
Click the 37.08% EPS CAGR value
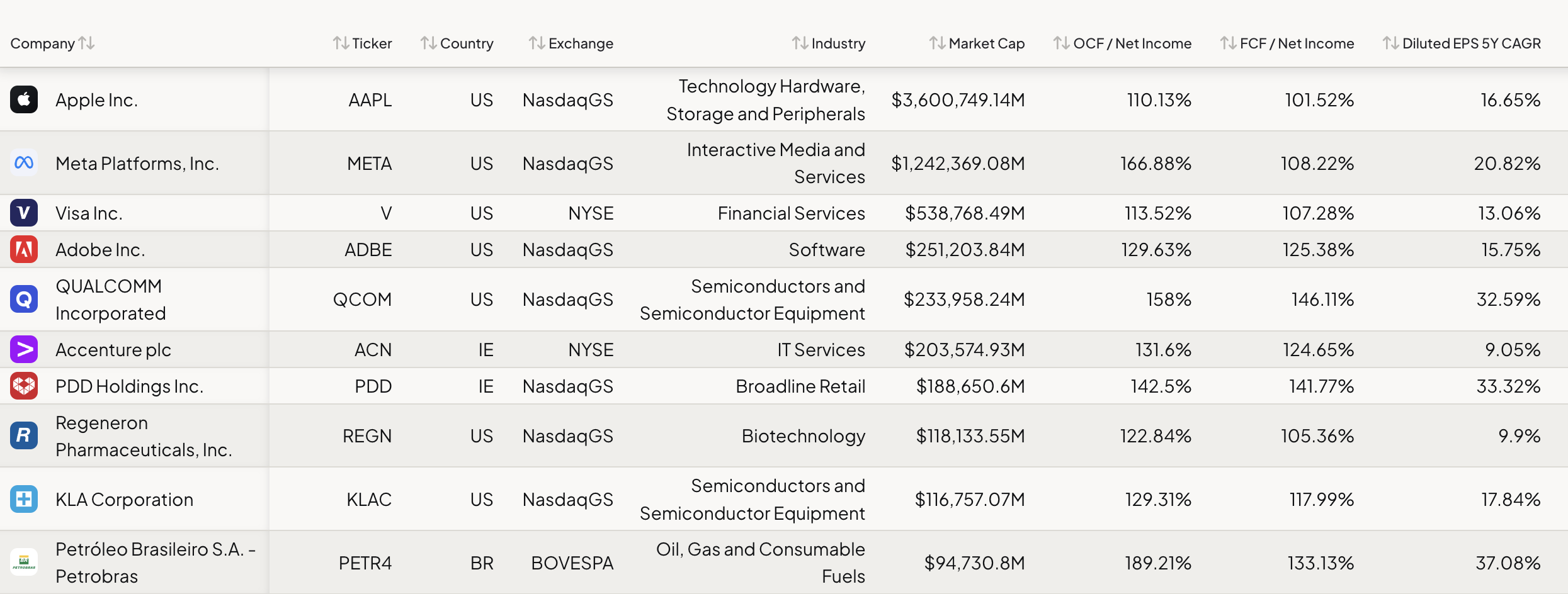click(1508, 563)
